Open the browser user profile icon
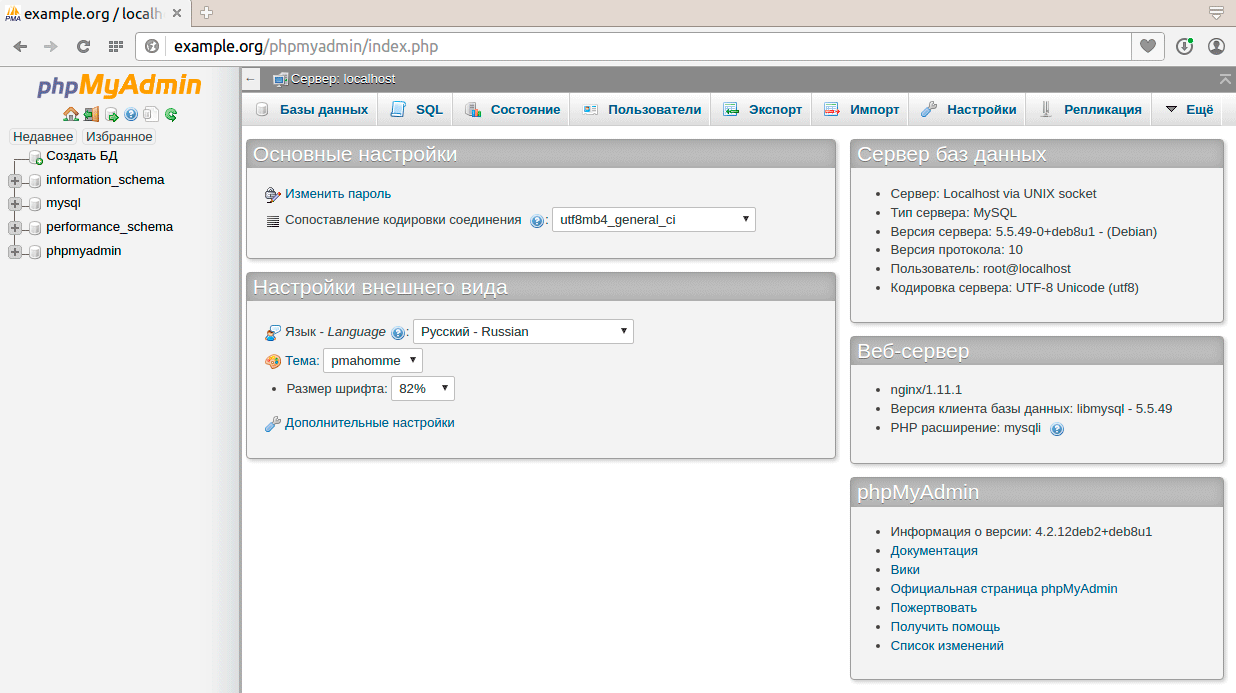 pos(1216,46)
